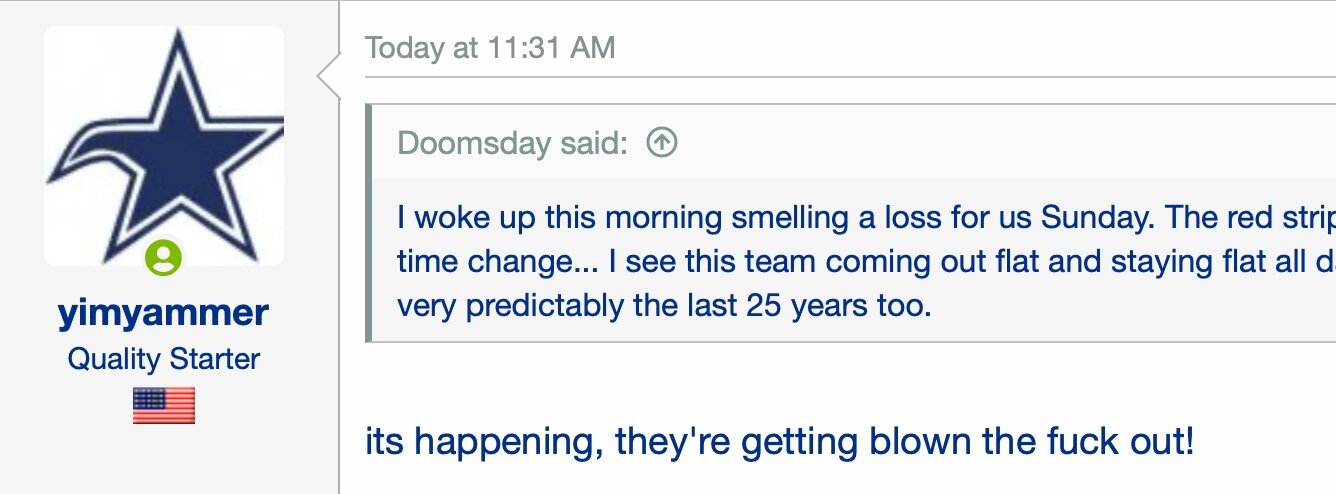Click the Quality Starter user title
Viewport: 1336px width, 494px height.
point(164,359)
